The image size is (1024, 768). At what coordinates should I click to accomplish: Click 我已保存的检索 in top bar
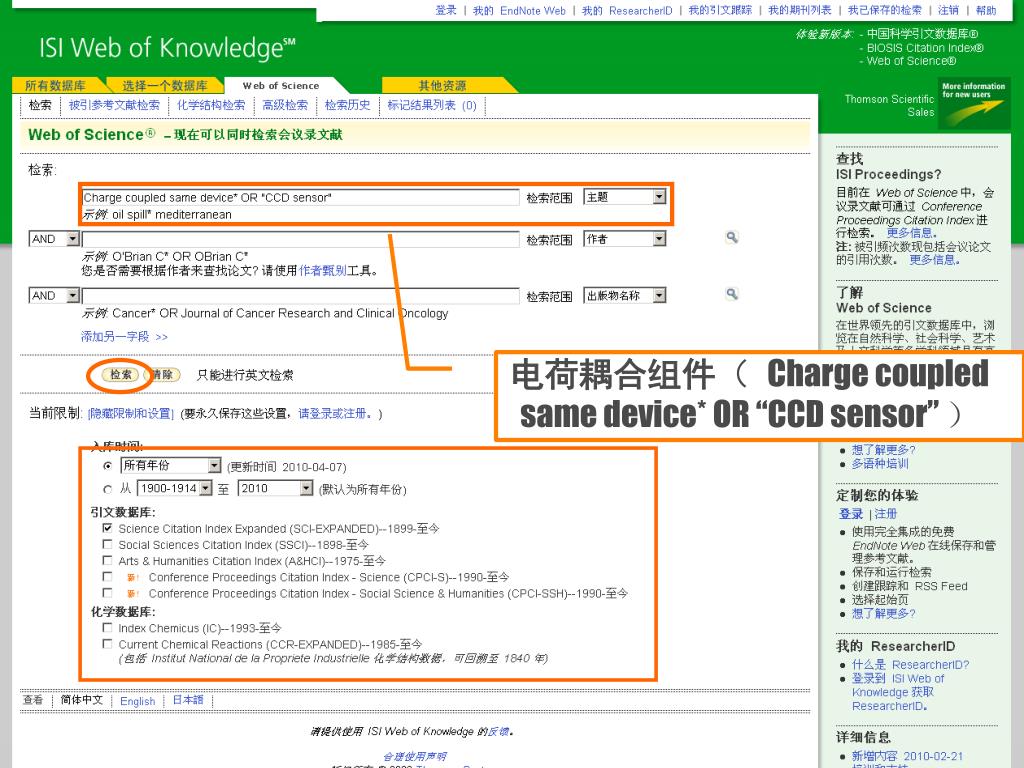(x=885, y=10)
